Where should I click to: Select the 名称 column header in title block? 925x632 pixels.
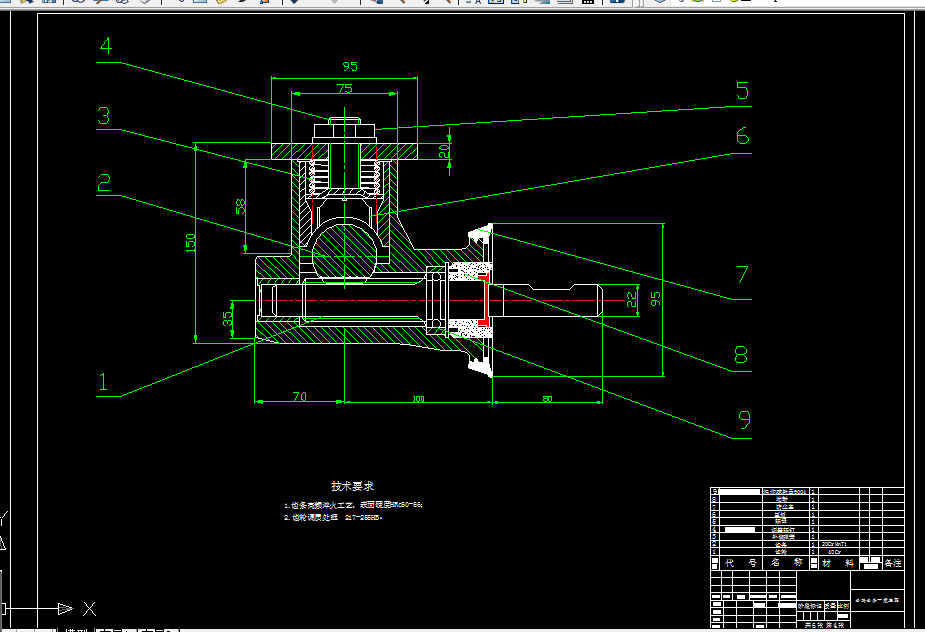point(787,563)
